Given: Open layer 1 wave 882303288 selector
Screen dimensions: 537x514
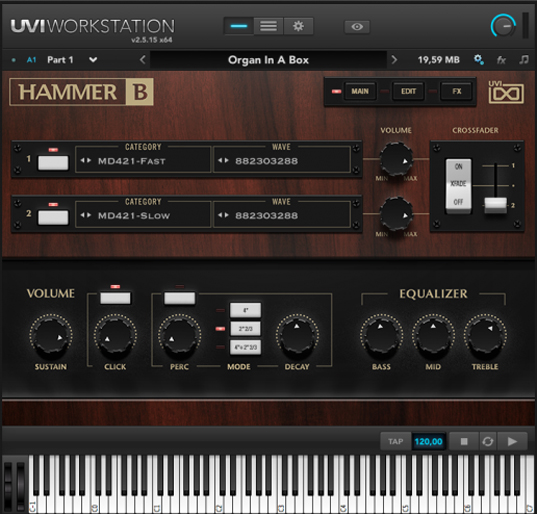Looking at the screenshot, I should (266, 161).
